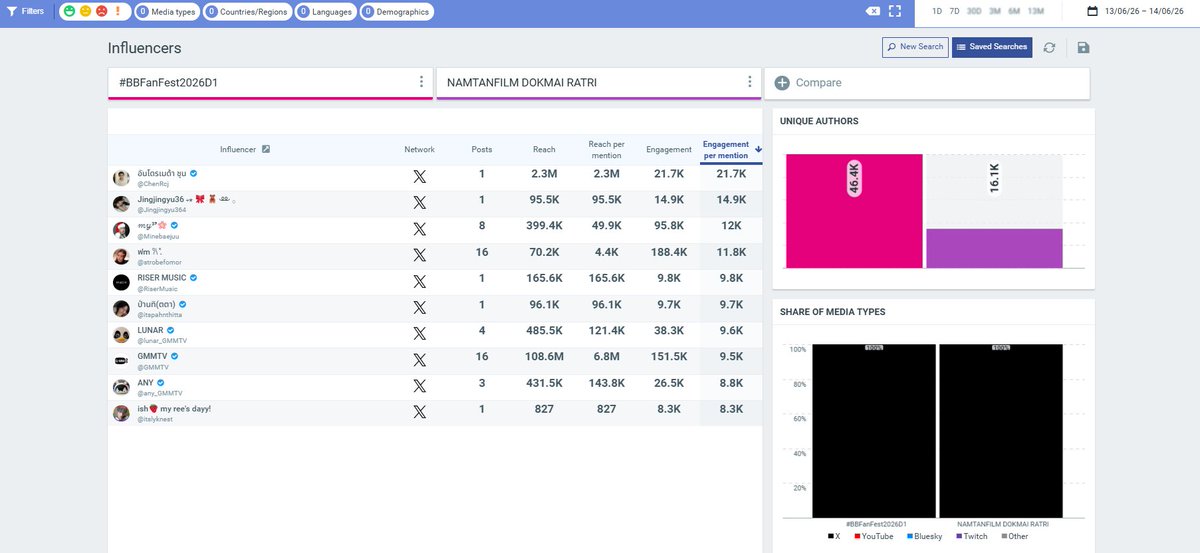Save the search with the floppy icon

point(1084,47)
